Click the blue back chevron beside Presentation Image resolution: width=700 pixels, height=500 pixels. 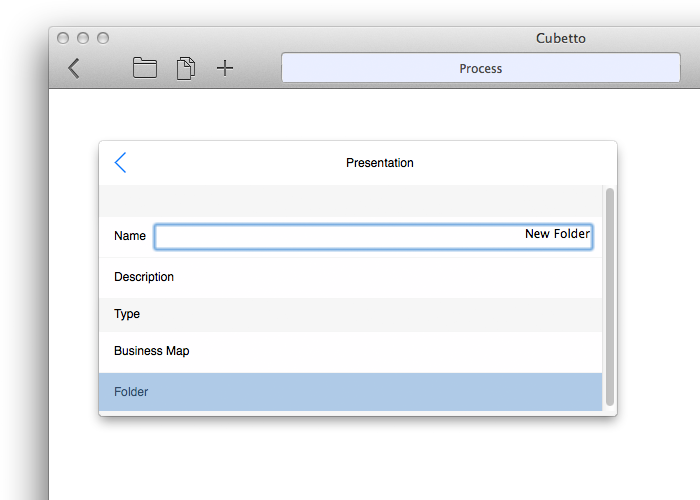coord(120,162)
